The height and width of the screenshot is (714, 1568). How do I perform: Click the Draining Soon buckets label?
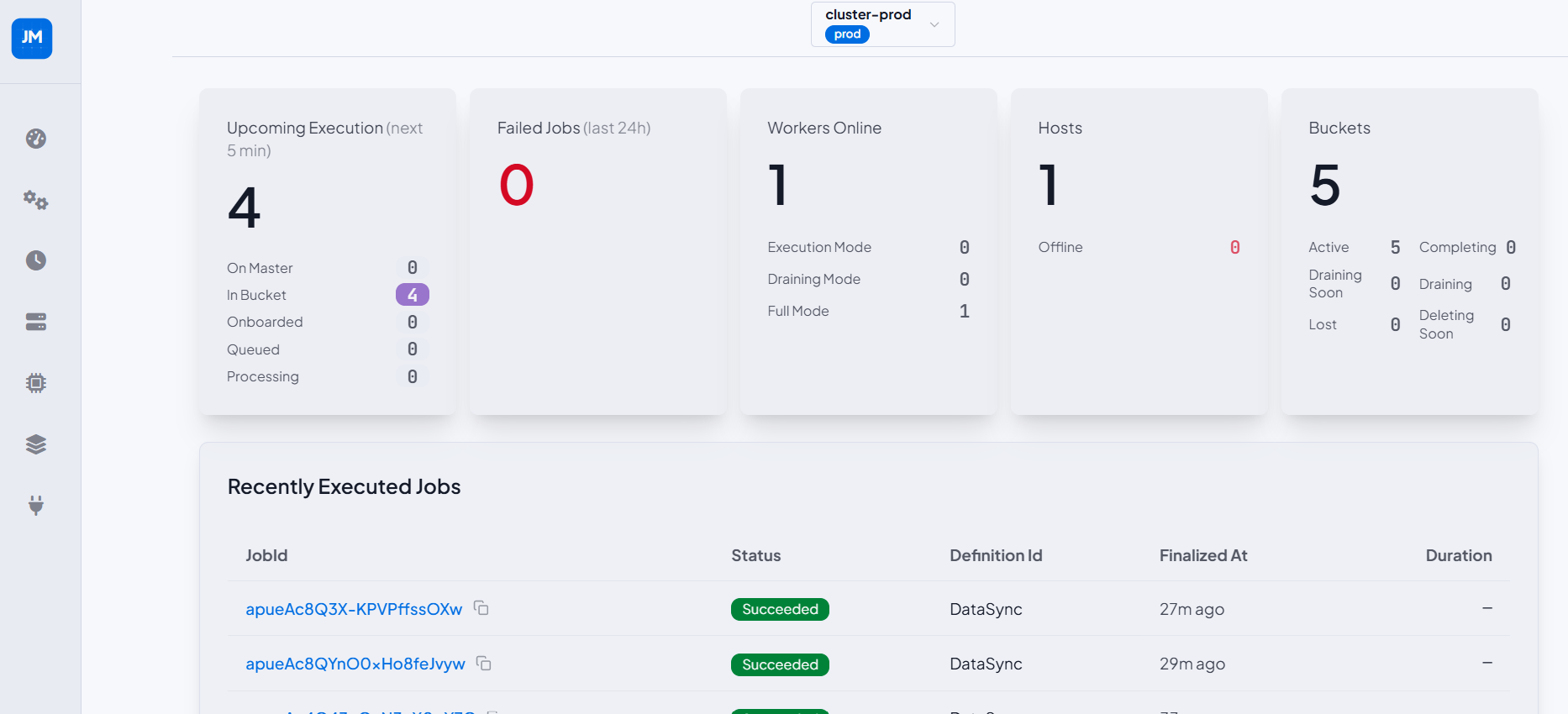1335,284
